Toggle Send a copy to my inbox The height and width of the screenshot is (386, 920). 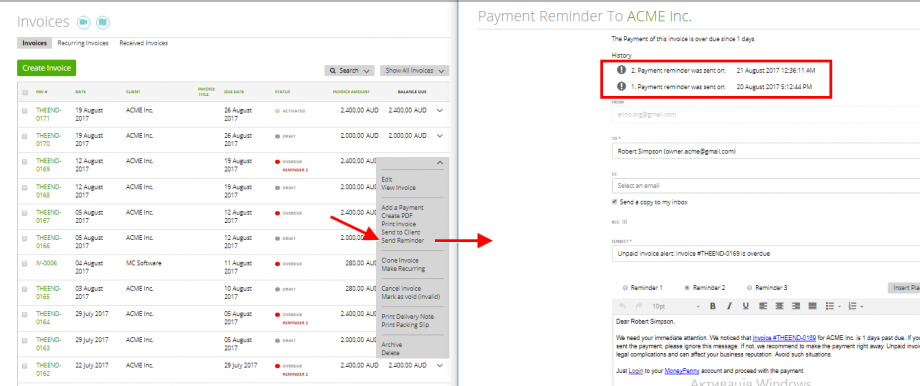click(x=614, y=202)
